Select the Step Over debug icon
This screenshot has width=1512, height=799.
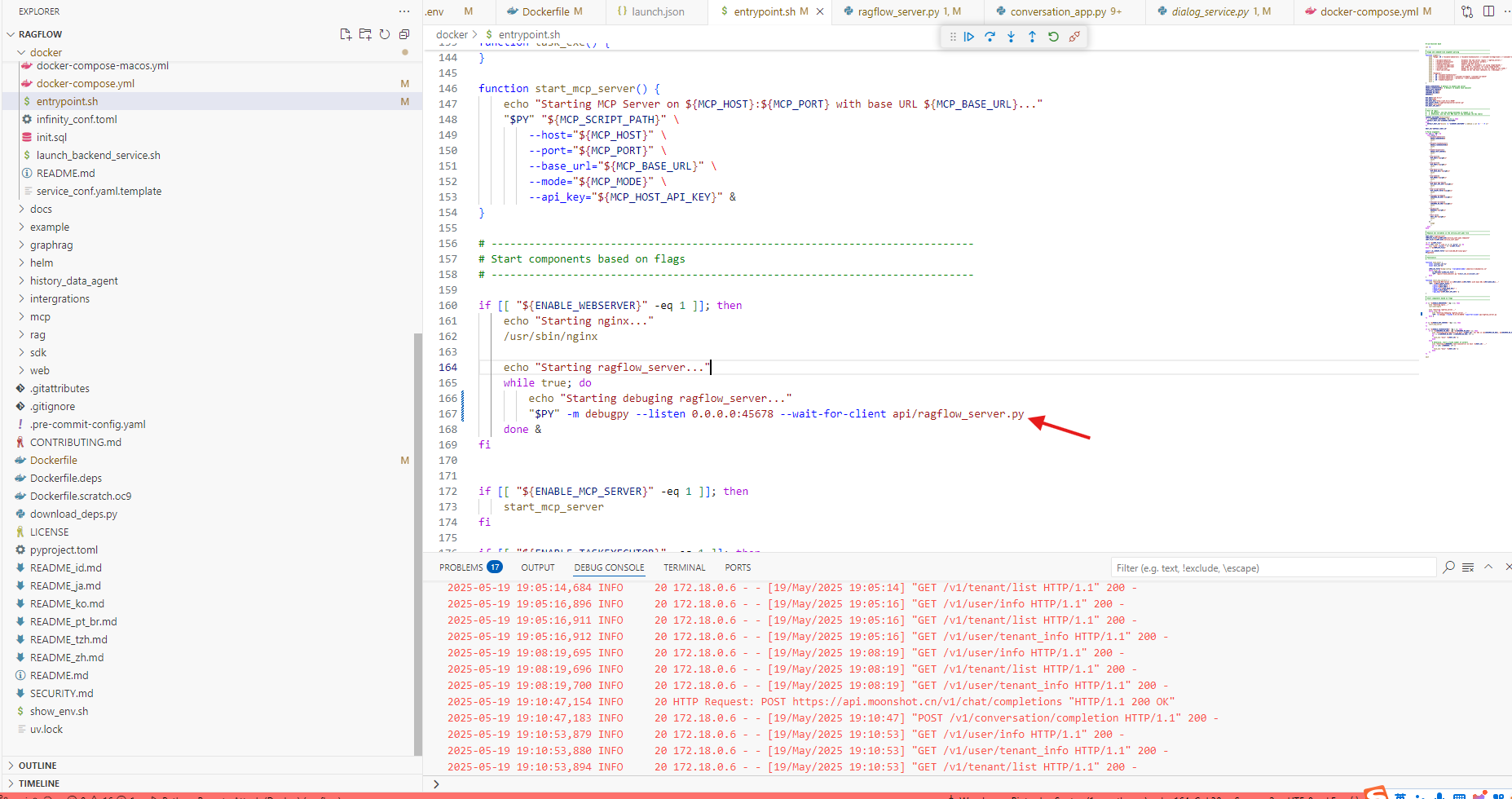990,37
